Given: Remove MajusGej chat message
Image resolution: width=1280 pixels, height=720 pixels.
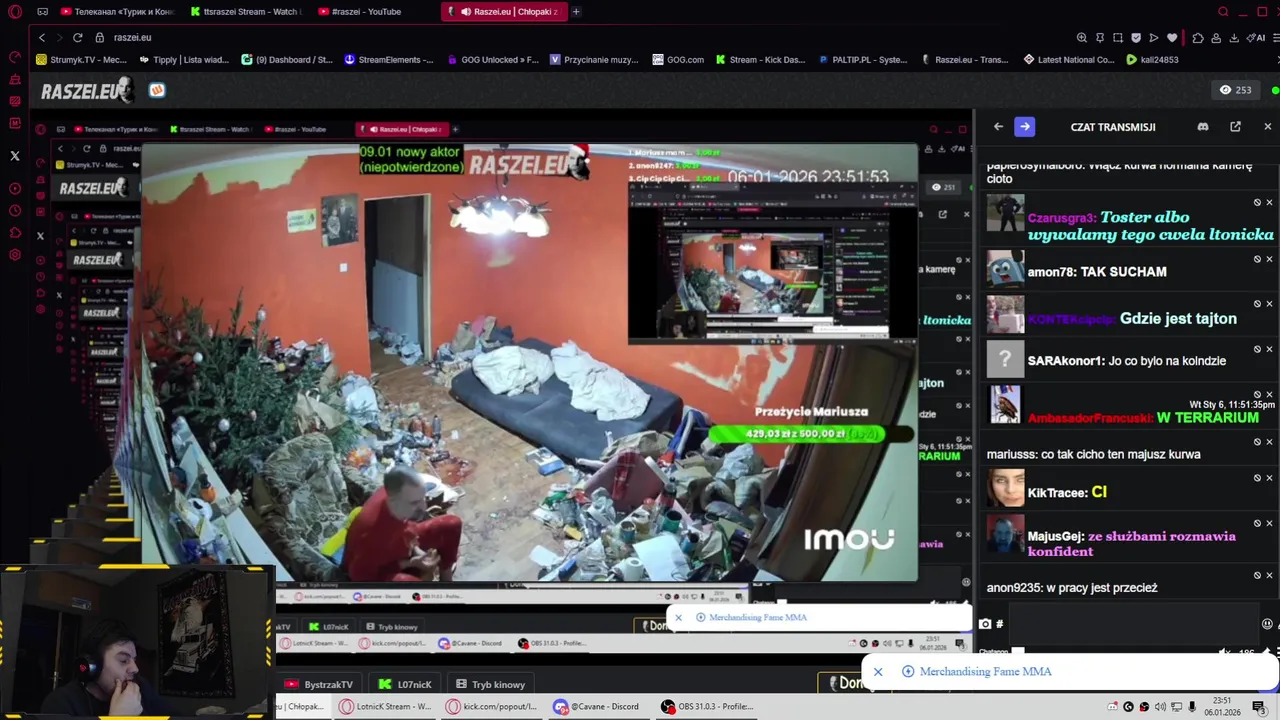Looking at the screenshot, I should (1269, 523).
